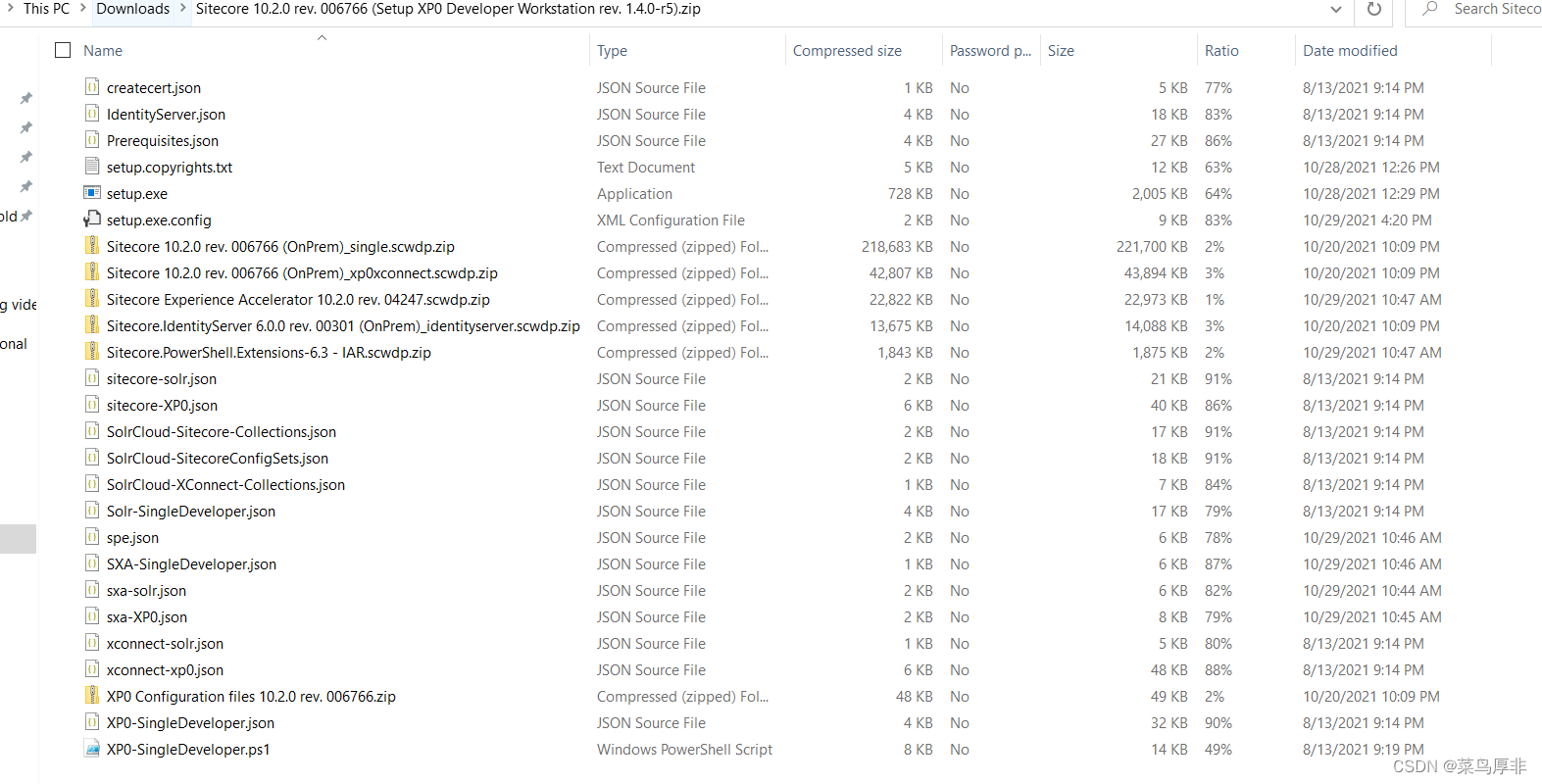Select the setup.exe file name

137,193
